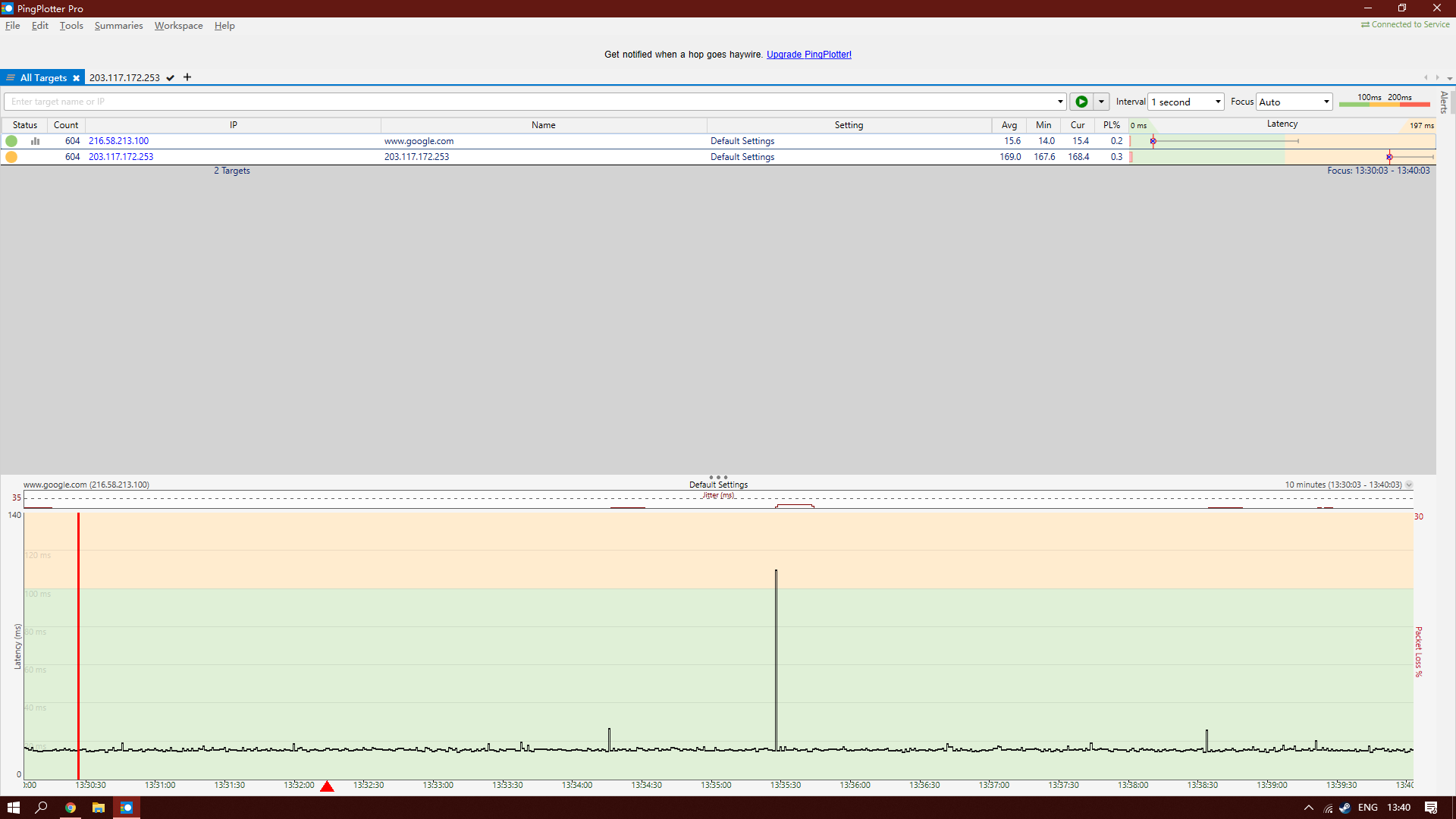Image resolution: width=1456 pixels, height=819 pixels.
Task: Open the Workspace menu
Action: pos(178,26)
